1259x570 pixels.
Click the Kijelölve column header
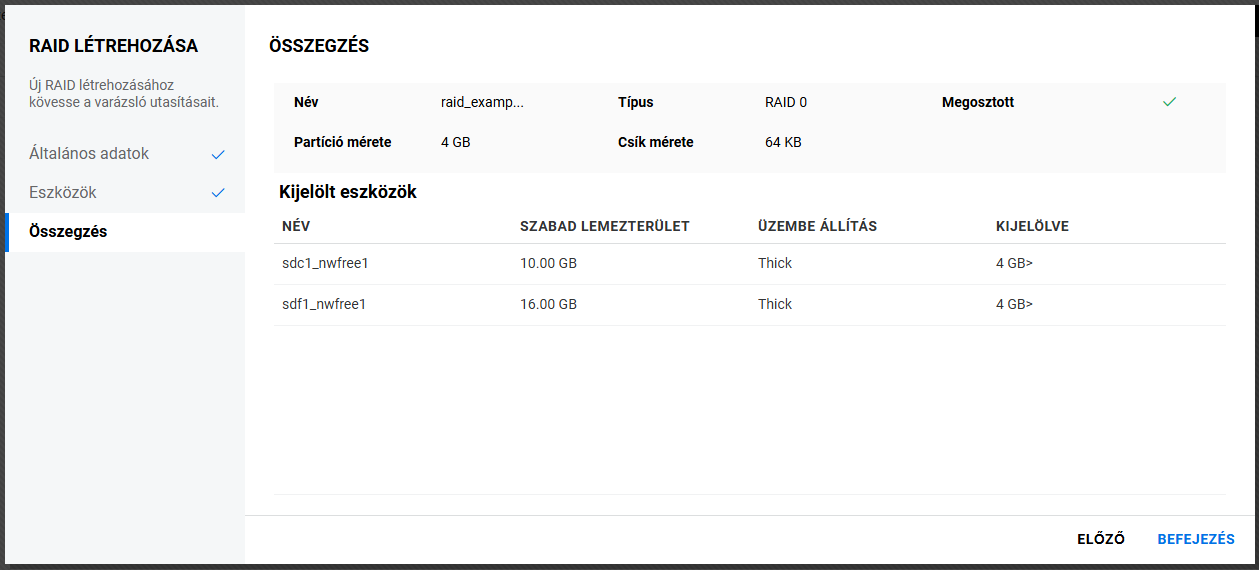pos(1032,226)
